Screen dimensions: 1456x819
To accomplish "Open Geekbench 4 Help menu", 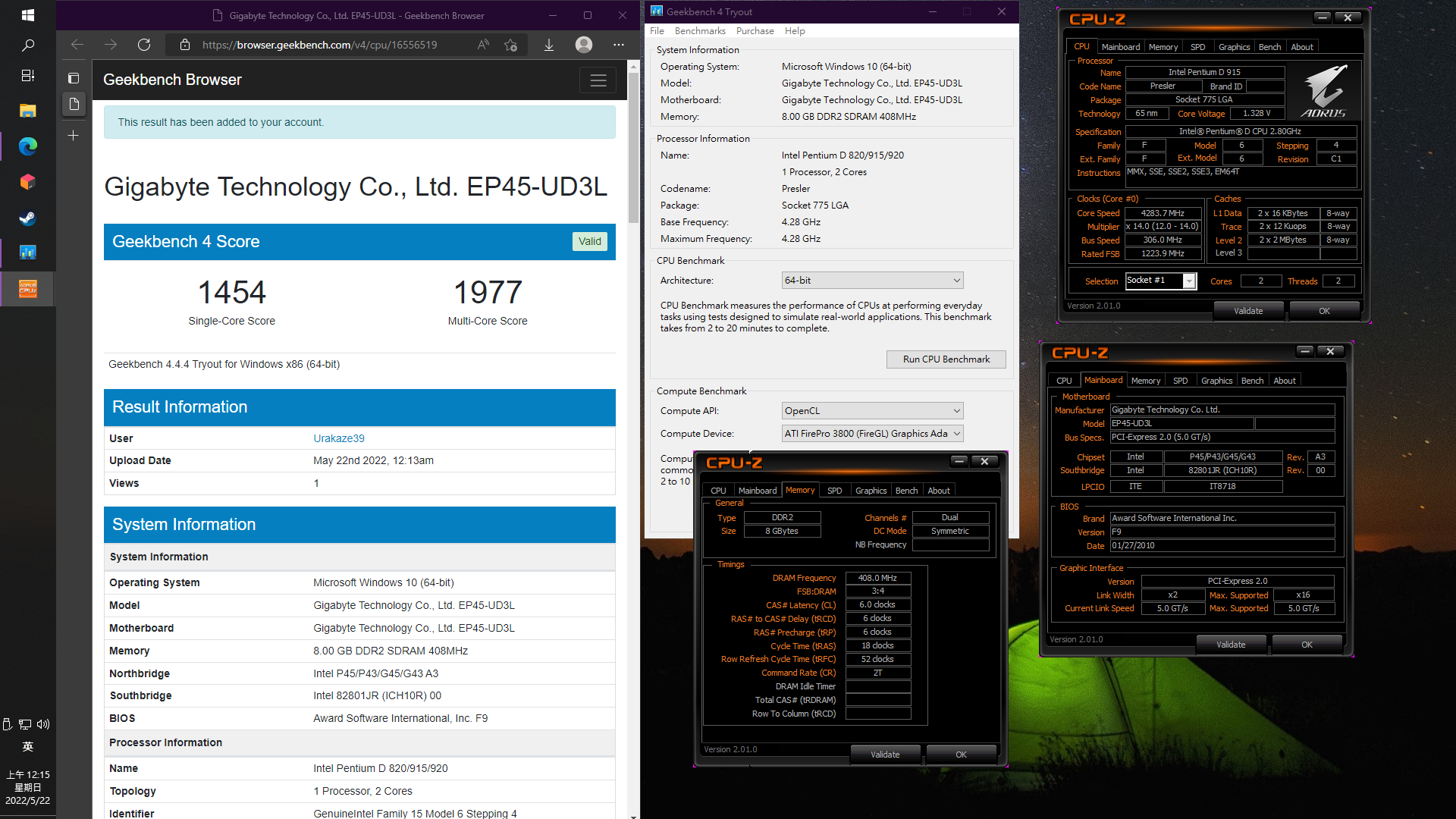I will 795,31.
